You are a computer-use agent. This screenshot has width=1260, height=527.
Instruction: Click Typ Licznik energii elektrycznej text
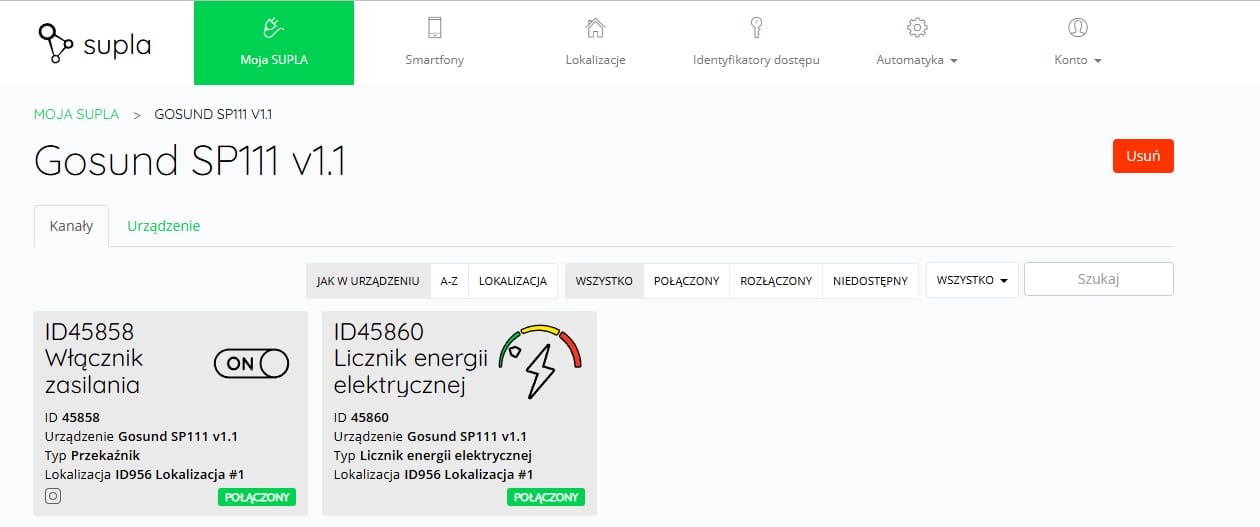tap(432, 456)
